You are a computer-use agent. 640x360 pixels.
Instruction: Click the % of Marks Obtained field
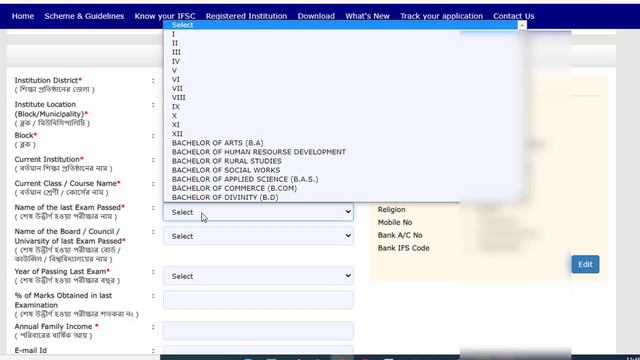point(258,300)
